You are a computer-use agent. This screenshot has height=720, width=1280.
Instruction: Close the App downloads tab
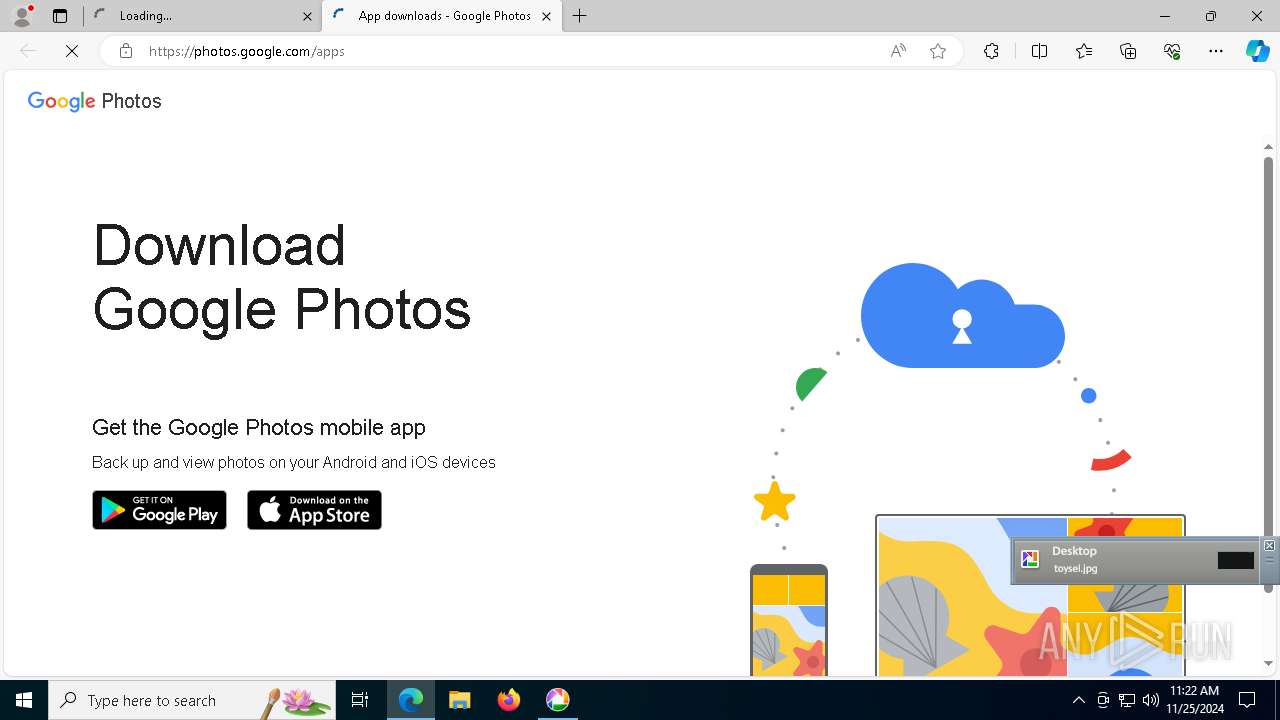click(546, 16)
